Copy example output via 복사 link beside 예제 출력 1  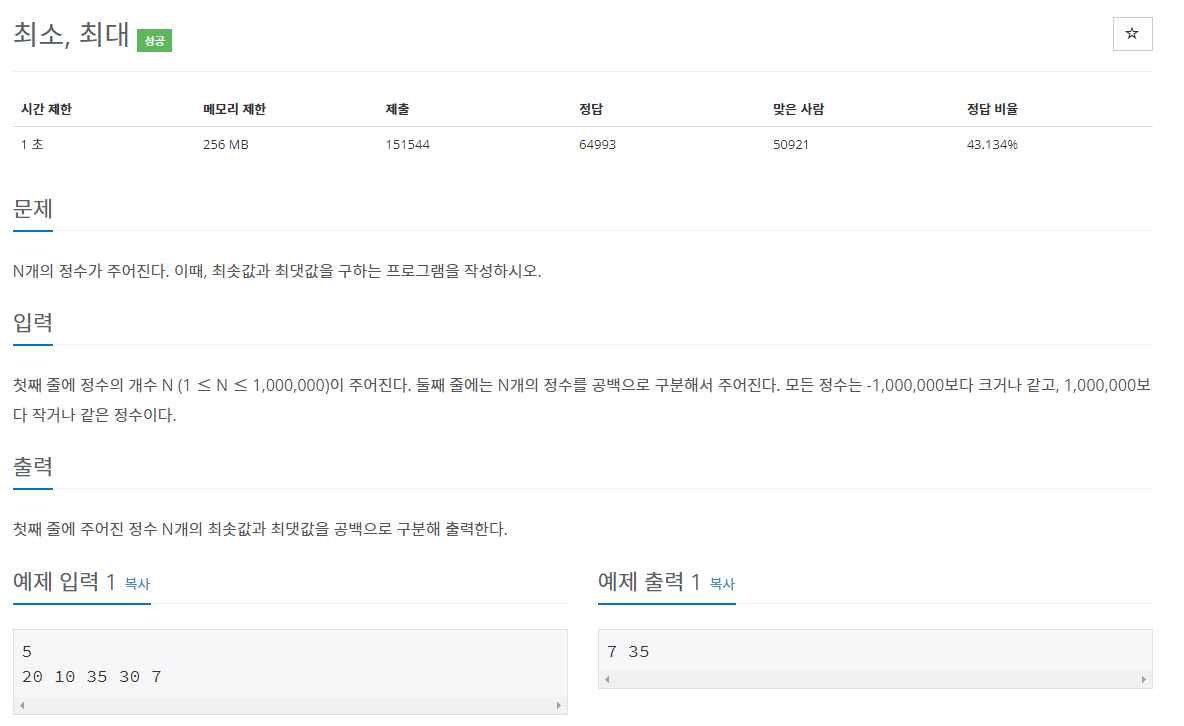coord(722,584)
